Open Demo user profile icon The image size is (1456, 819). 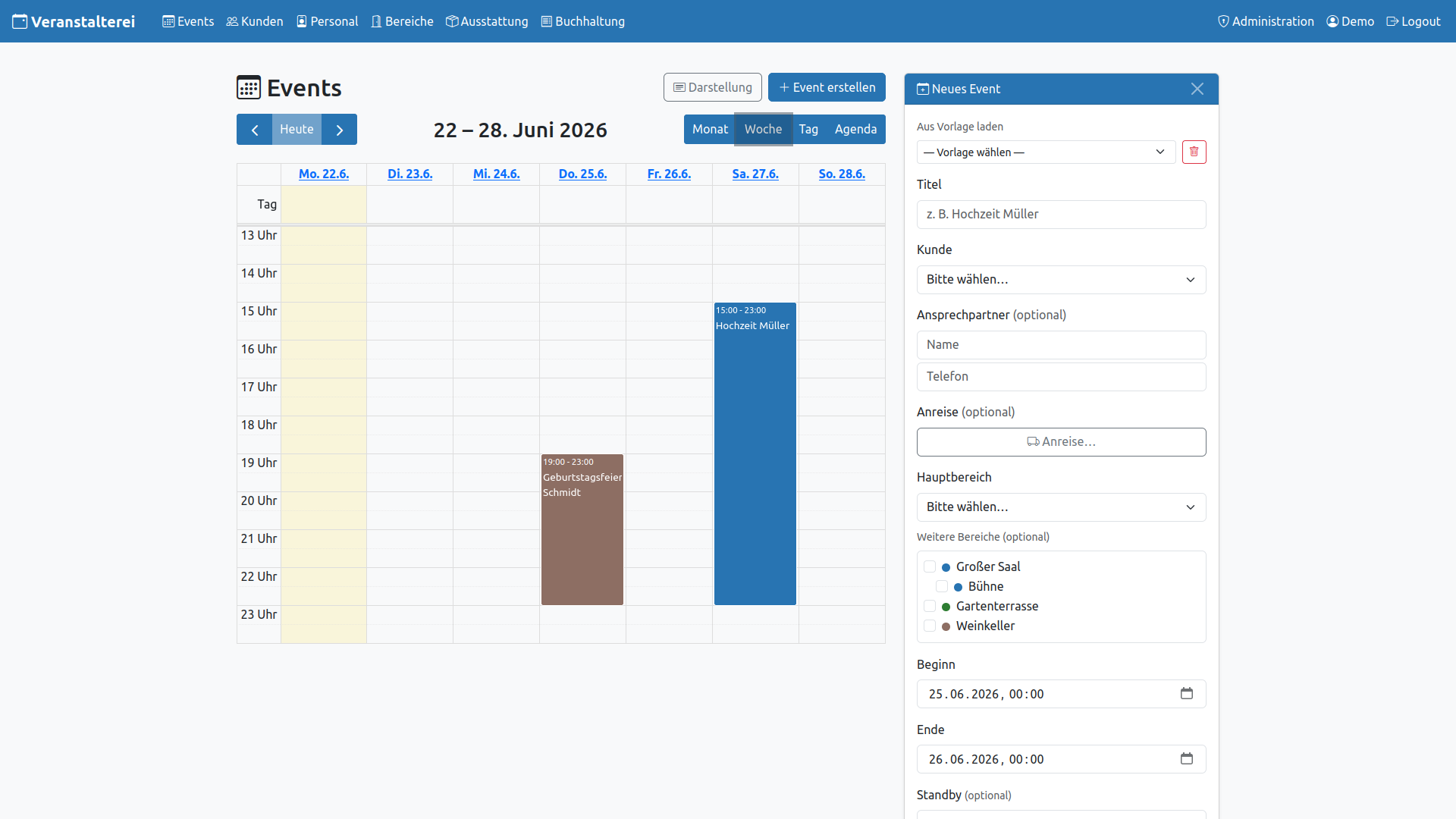click(1332, 21)
